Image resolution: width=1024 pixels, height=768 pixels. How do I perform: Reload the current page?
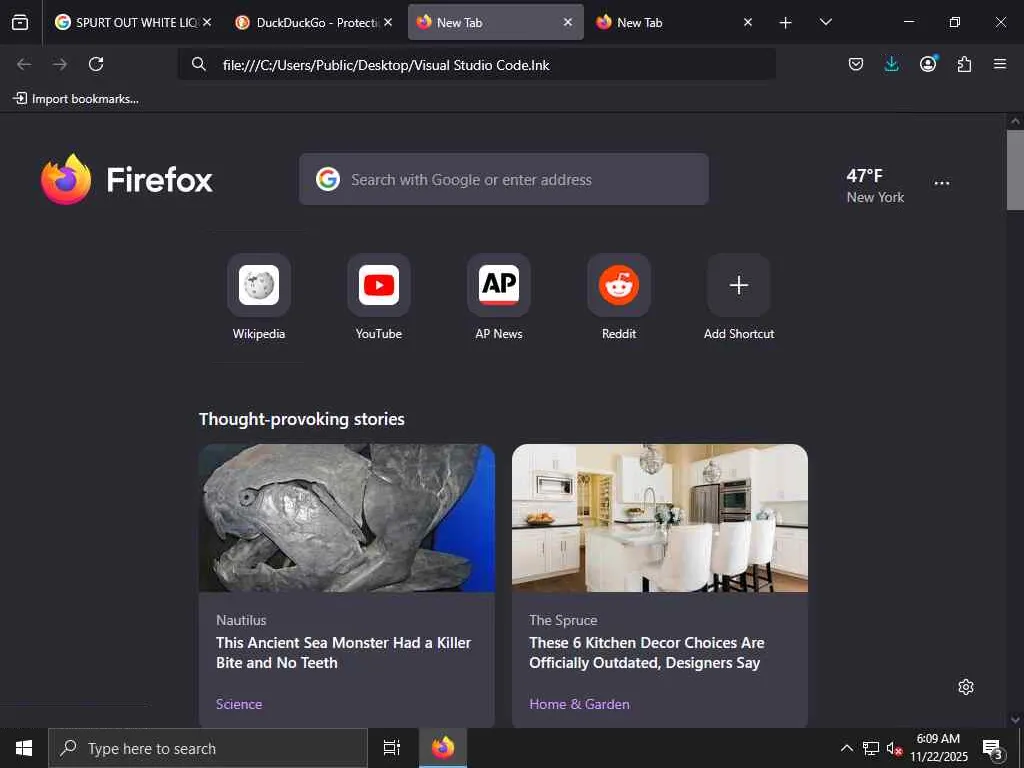96,64
